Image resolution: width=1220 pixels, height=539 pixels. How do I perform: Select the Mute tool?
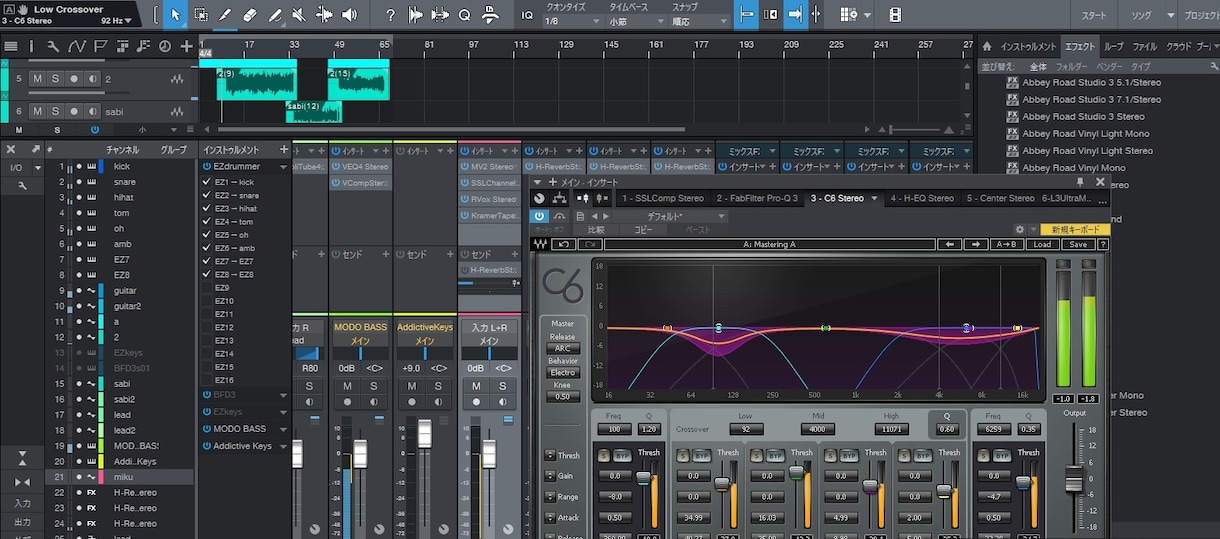pos(299,15)
